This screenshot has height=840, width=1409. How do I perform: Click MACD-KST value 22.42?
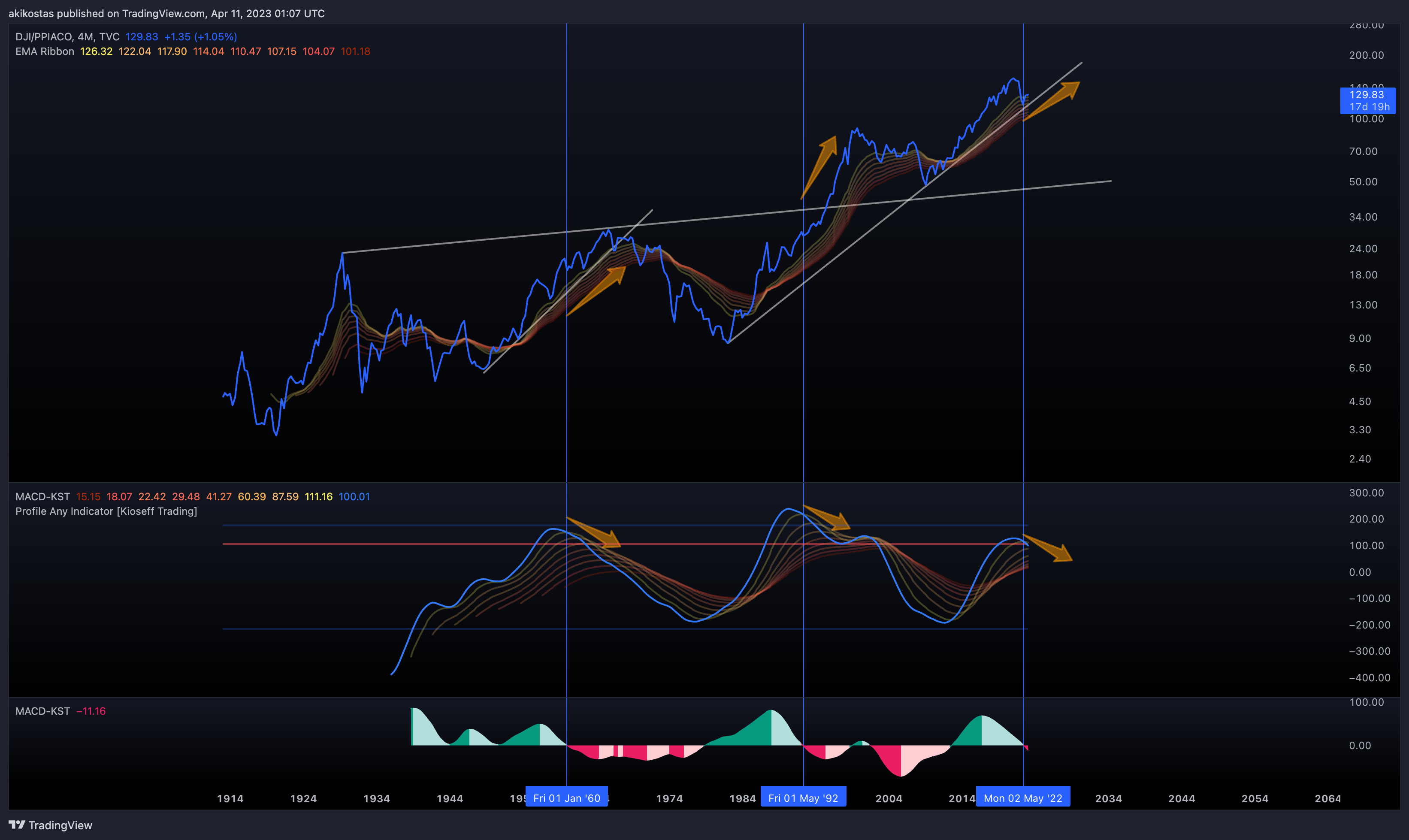tap(152, 497)
